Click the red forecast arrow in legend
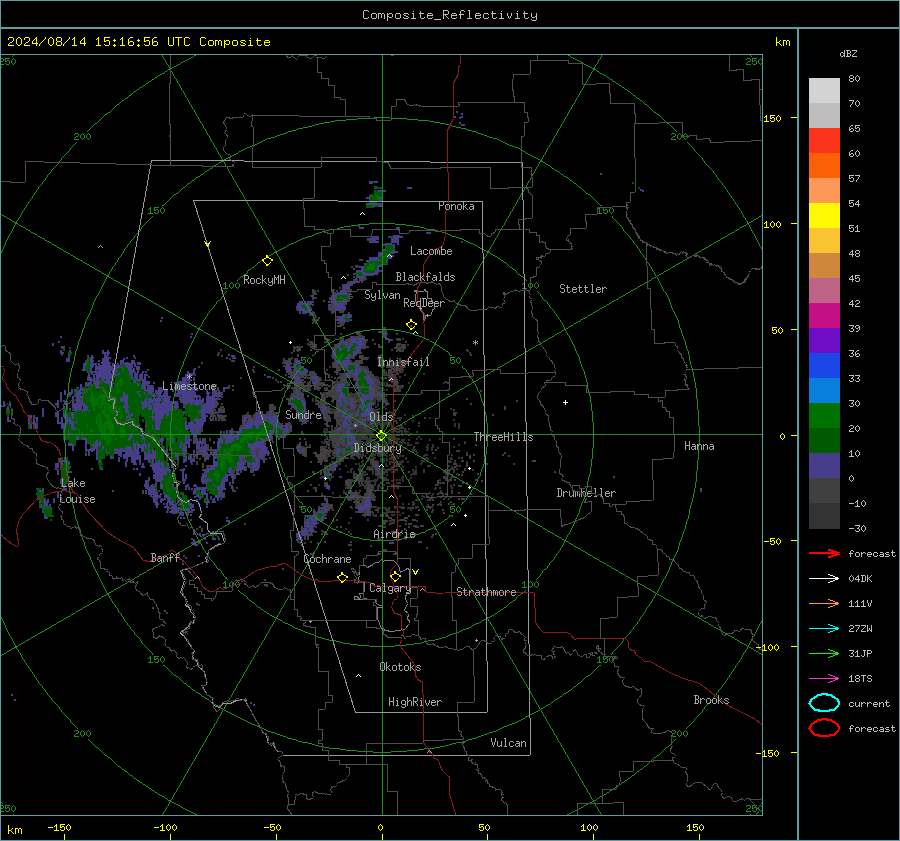This screenshot has width=900, height=841. [824, 553]
